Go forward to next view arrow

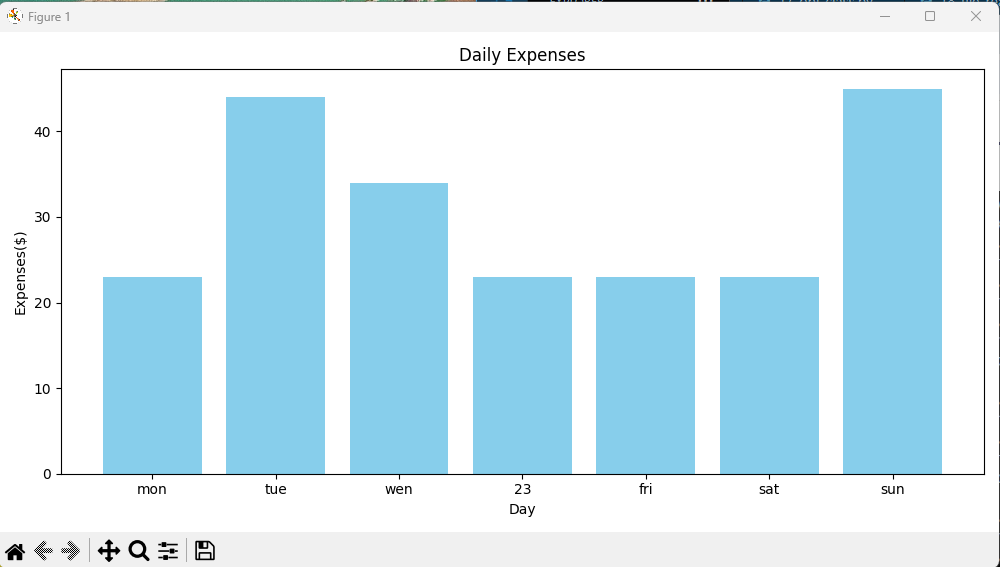(70, 551)
